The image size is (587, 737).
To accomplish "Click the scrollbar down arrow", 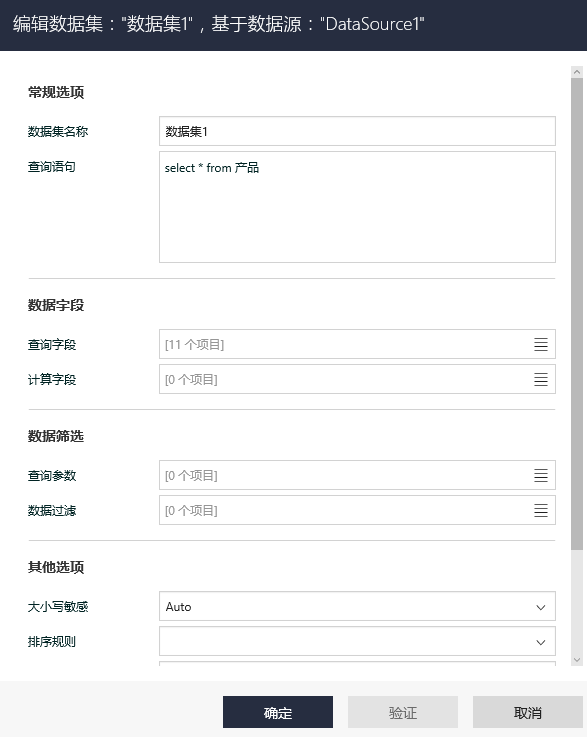I will click(x=577, y=660).
